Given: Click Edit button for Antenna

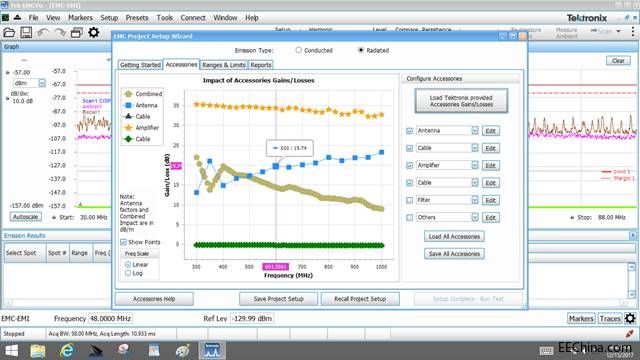Looking at the screenshot, I should pos(491,131).
